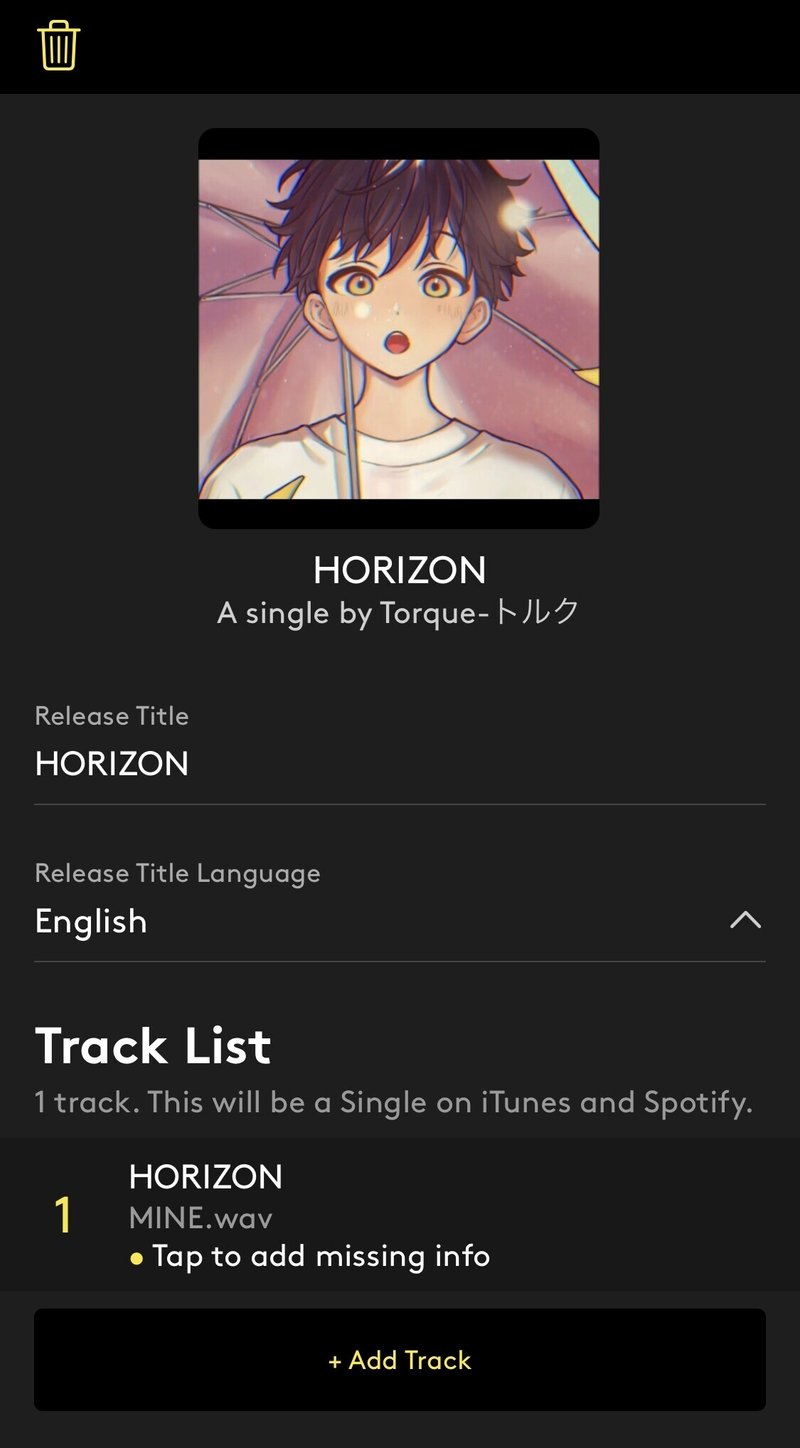Tap the chevron arrow beside English
This screenshot has height=1448, width=800.
[746, 920]
